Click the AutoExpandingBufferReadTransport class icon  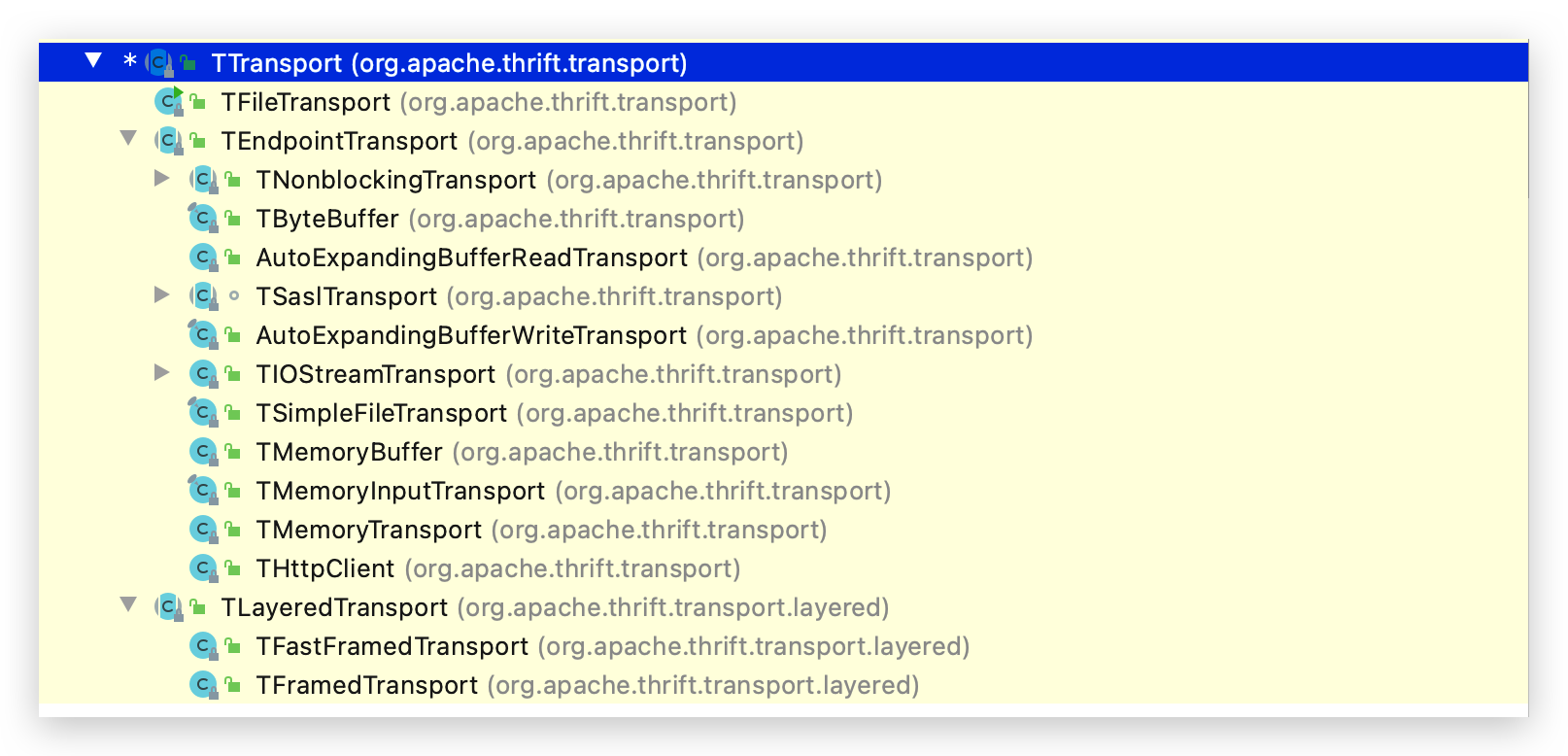202,256
